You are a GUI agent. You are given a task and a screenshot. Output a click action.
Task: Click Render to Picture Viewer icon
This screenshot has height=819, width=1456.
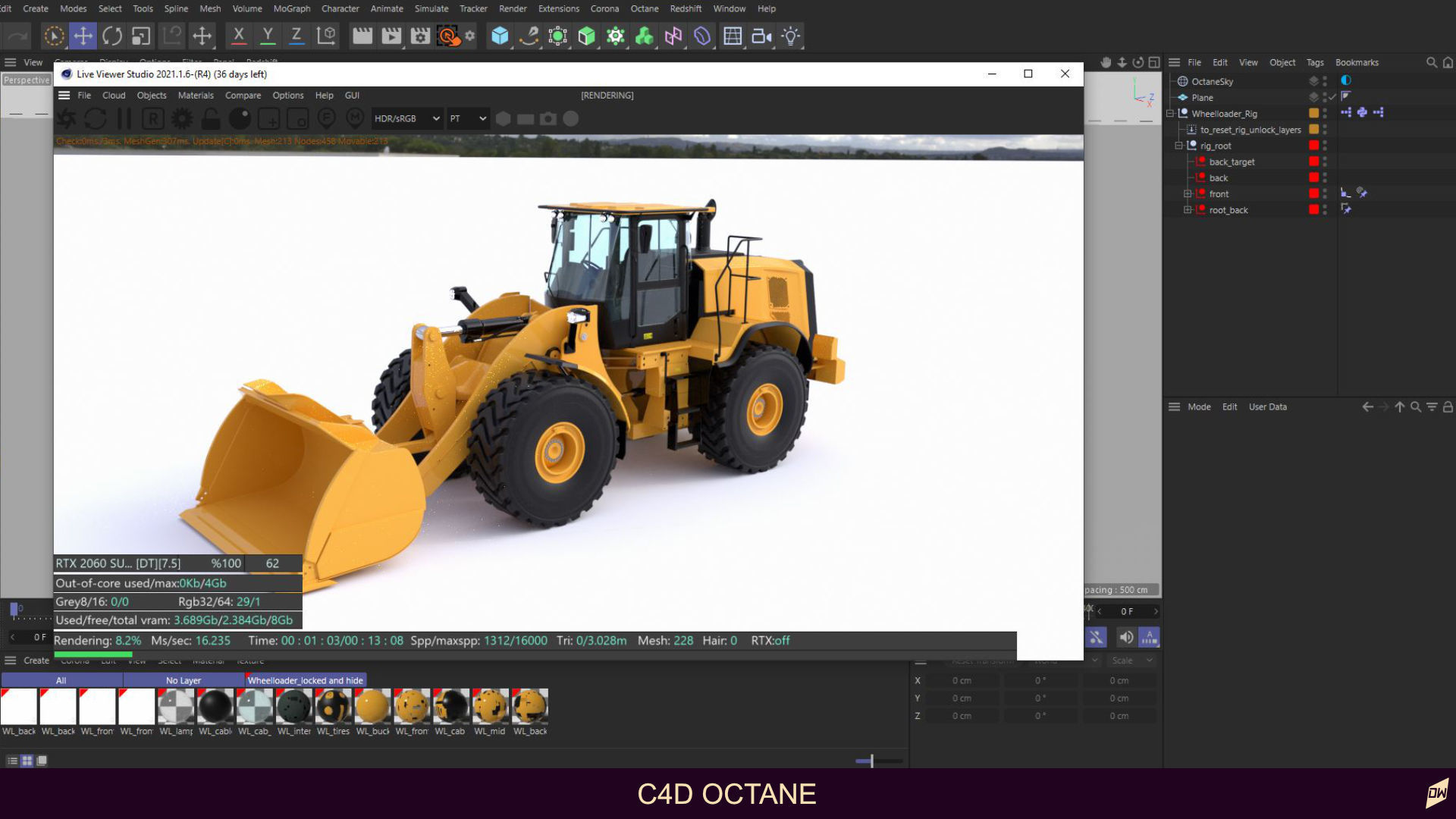pos(391,36)
